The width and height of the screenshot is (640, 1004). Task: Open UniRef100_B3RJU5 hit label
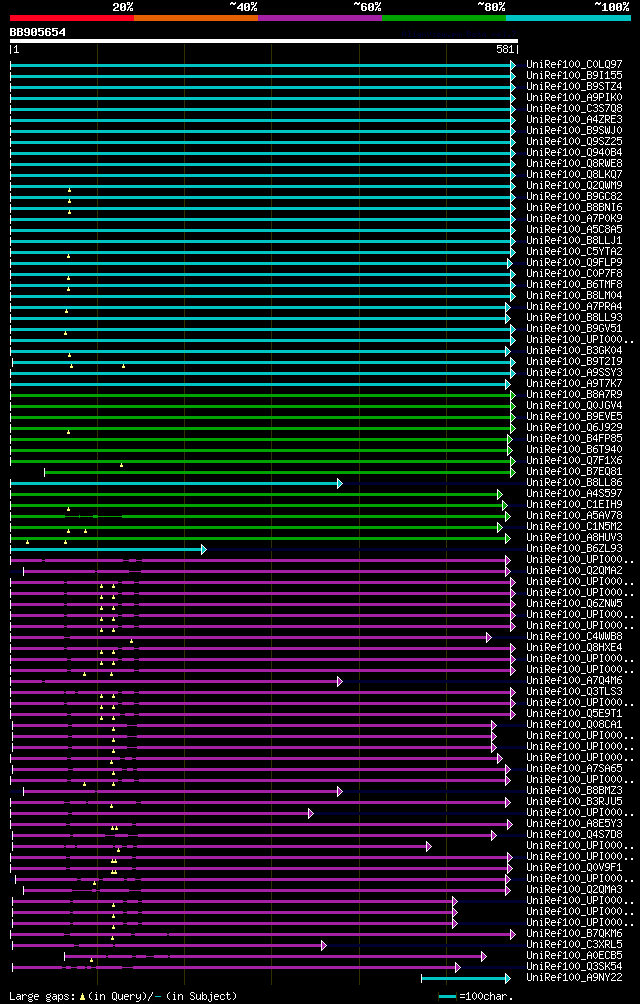574,802
